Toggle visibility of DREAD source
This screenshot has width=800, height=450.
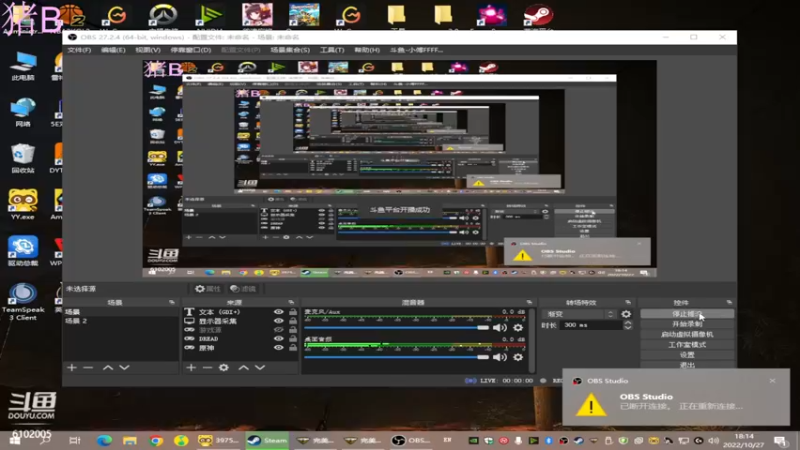(x=279, y=339)
